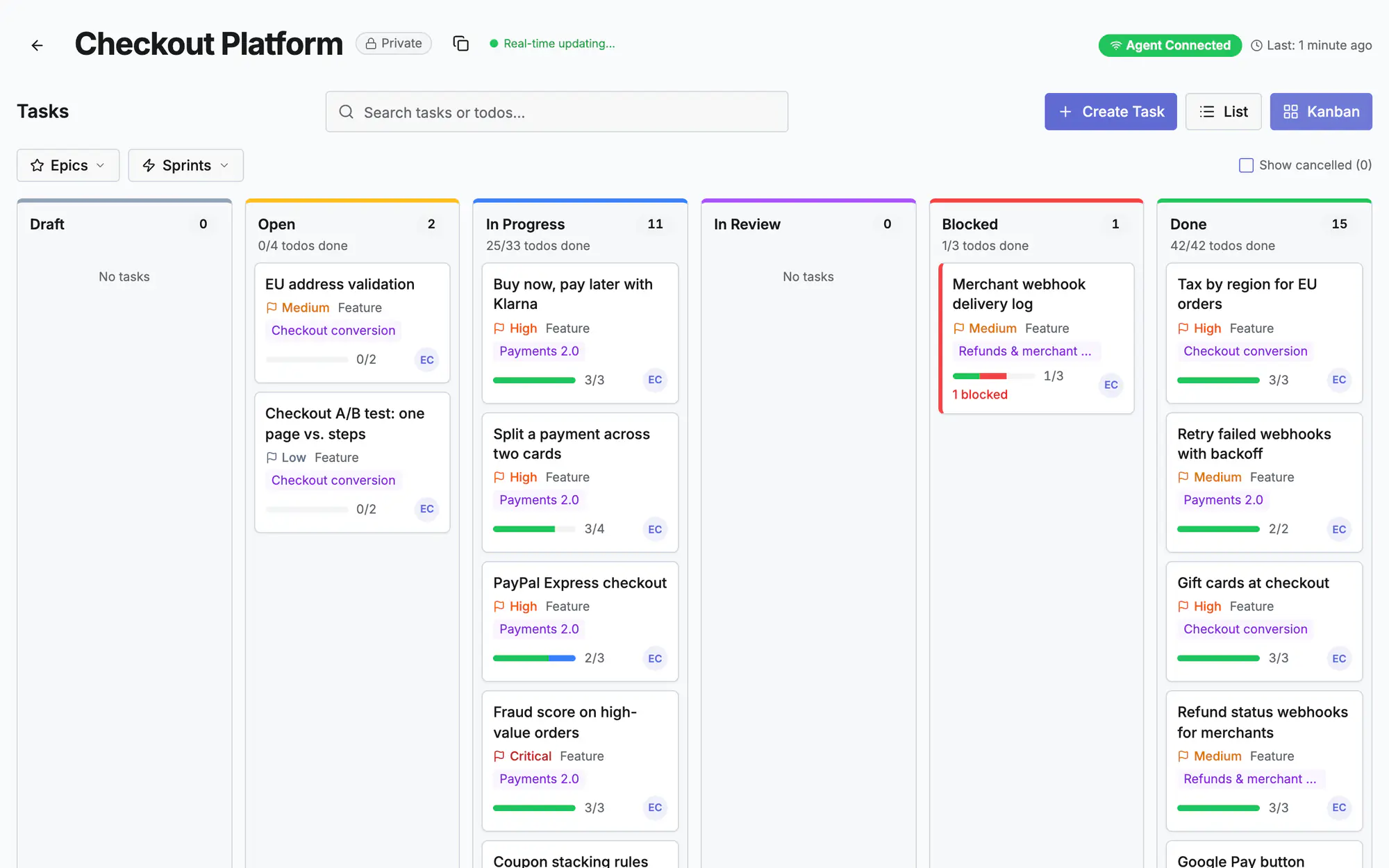Click Critical priority flag on Fraud score card

[522, 756]
